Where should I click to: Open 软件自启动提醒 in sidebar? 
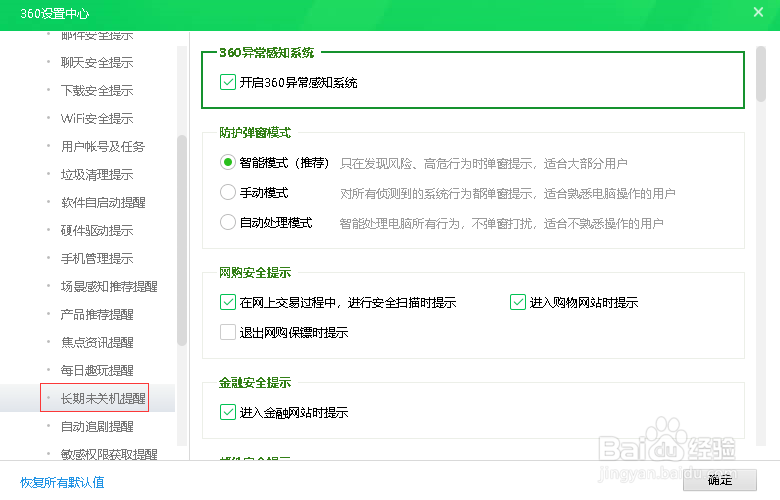point(103,202)
